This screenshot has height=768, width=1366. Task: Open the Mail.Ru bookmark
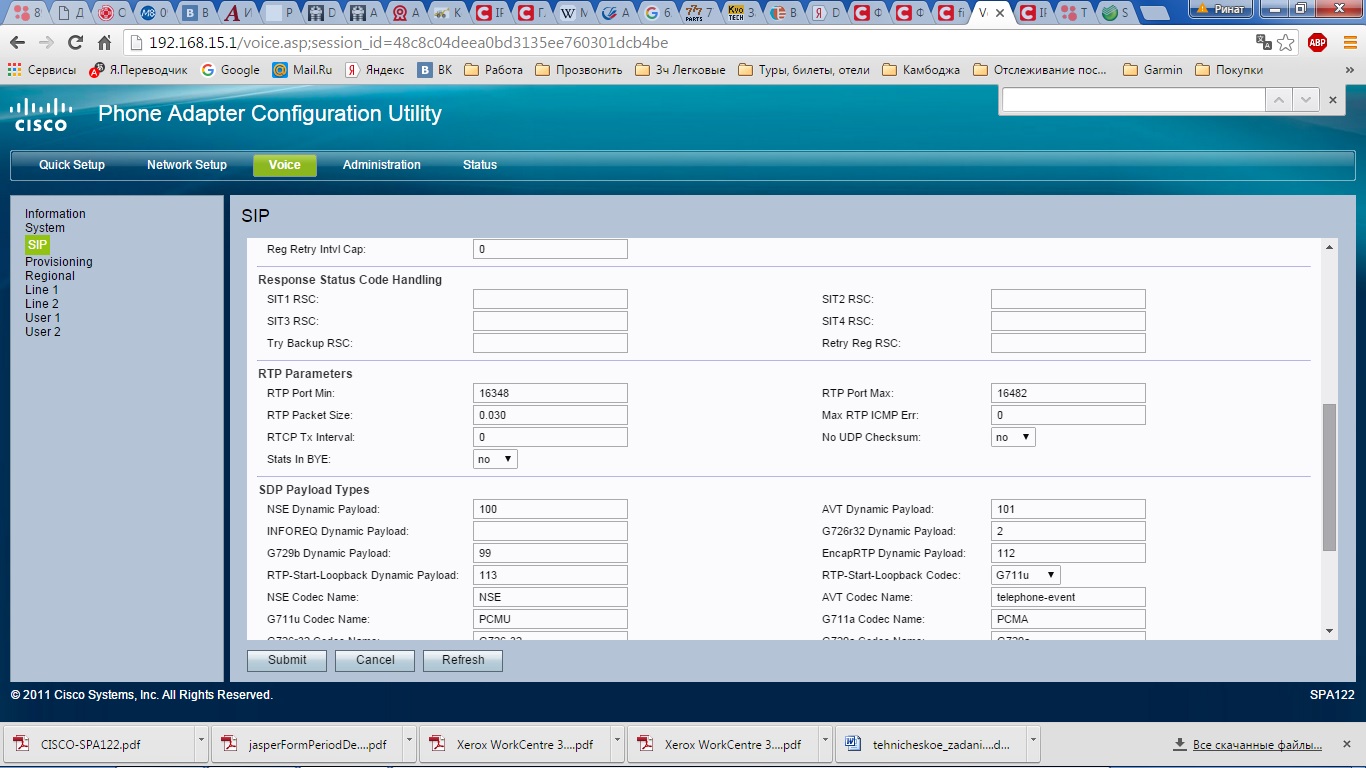pos(302,70)
